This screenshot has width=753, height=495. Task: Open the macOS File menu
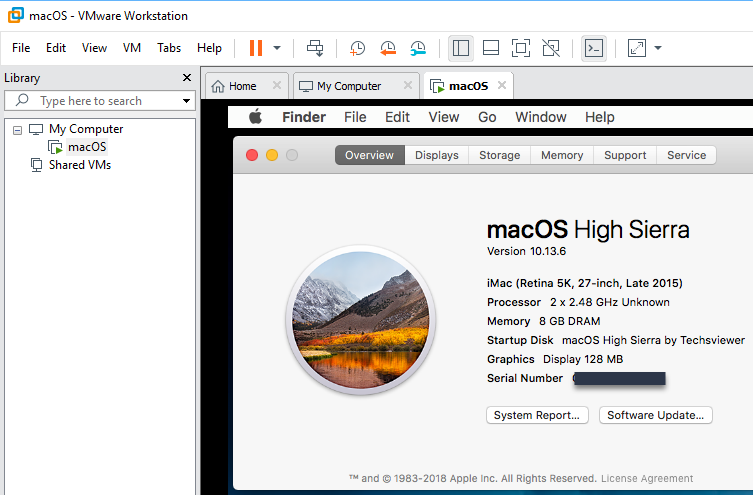[x=355, y=117]
